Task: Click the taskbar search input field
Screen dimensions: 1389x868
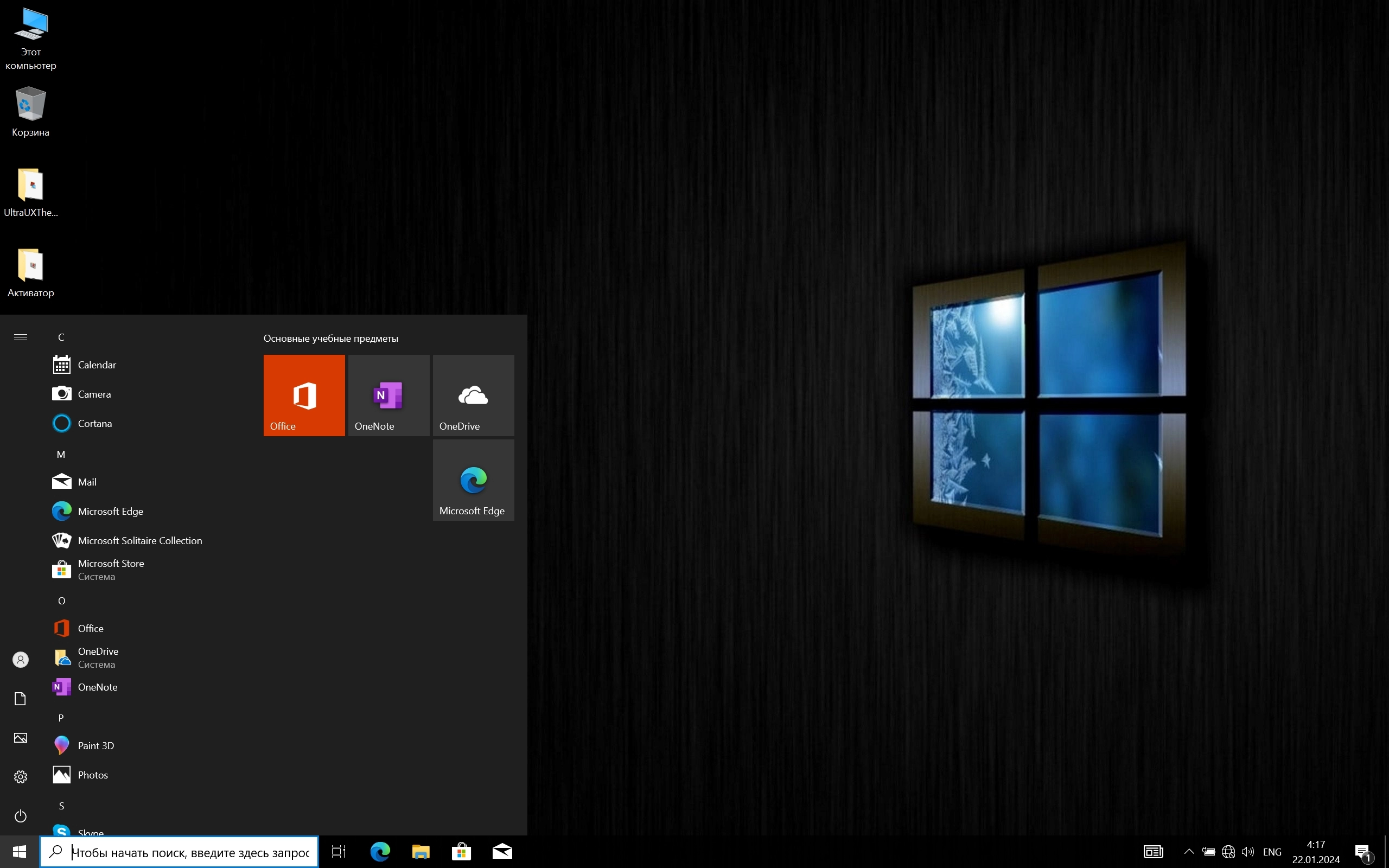Action: (189, 852)
